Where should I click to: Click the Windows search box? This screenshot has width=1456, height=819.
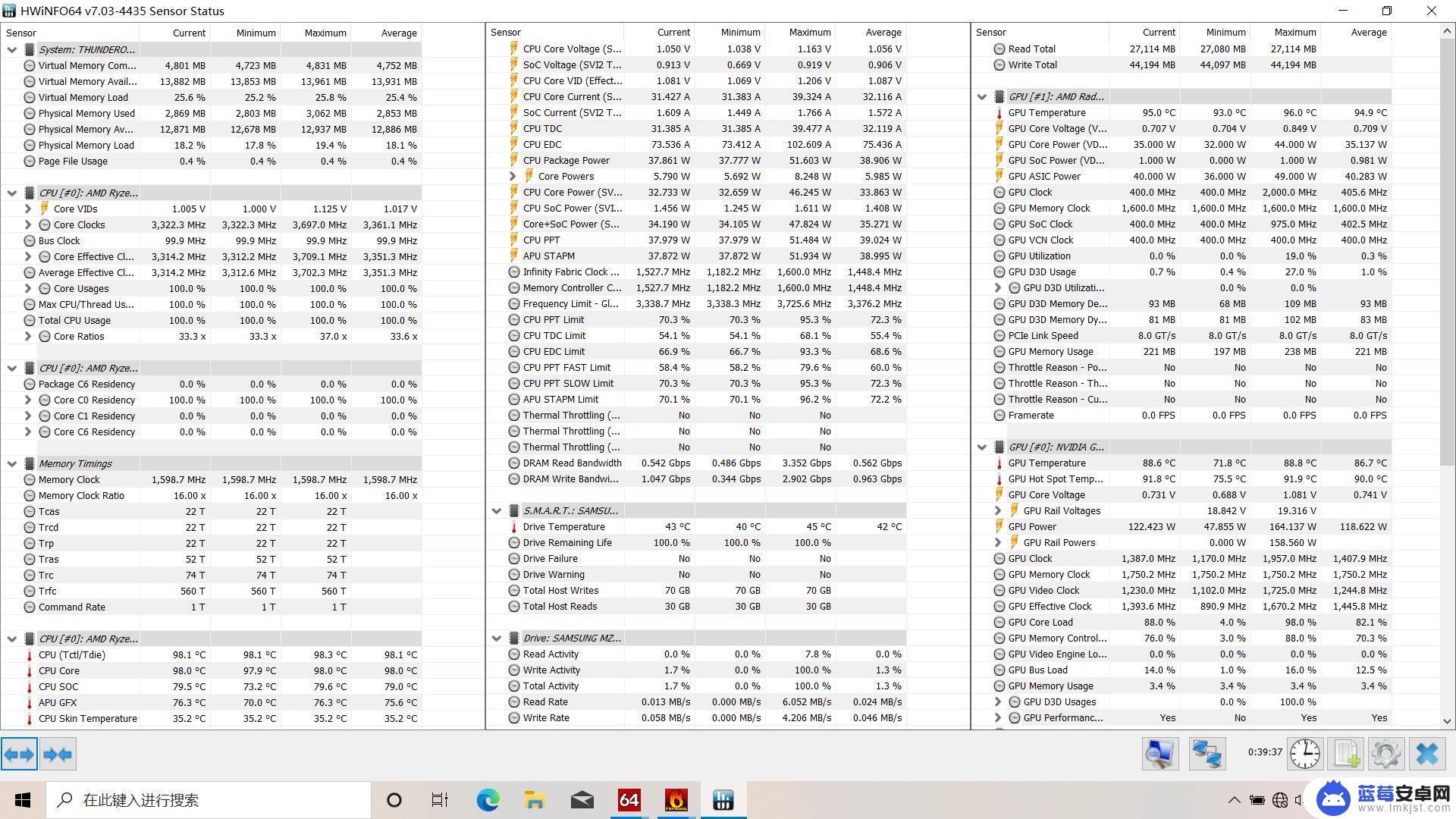209,800
